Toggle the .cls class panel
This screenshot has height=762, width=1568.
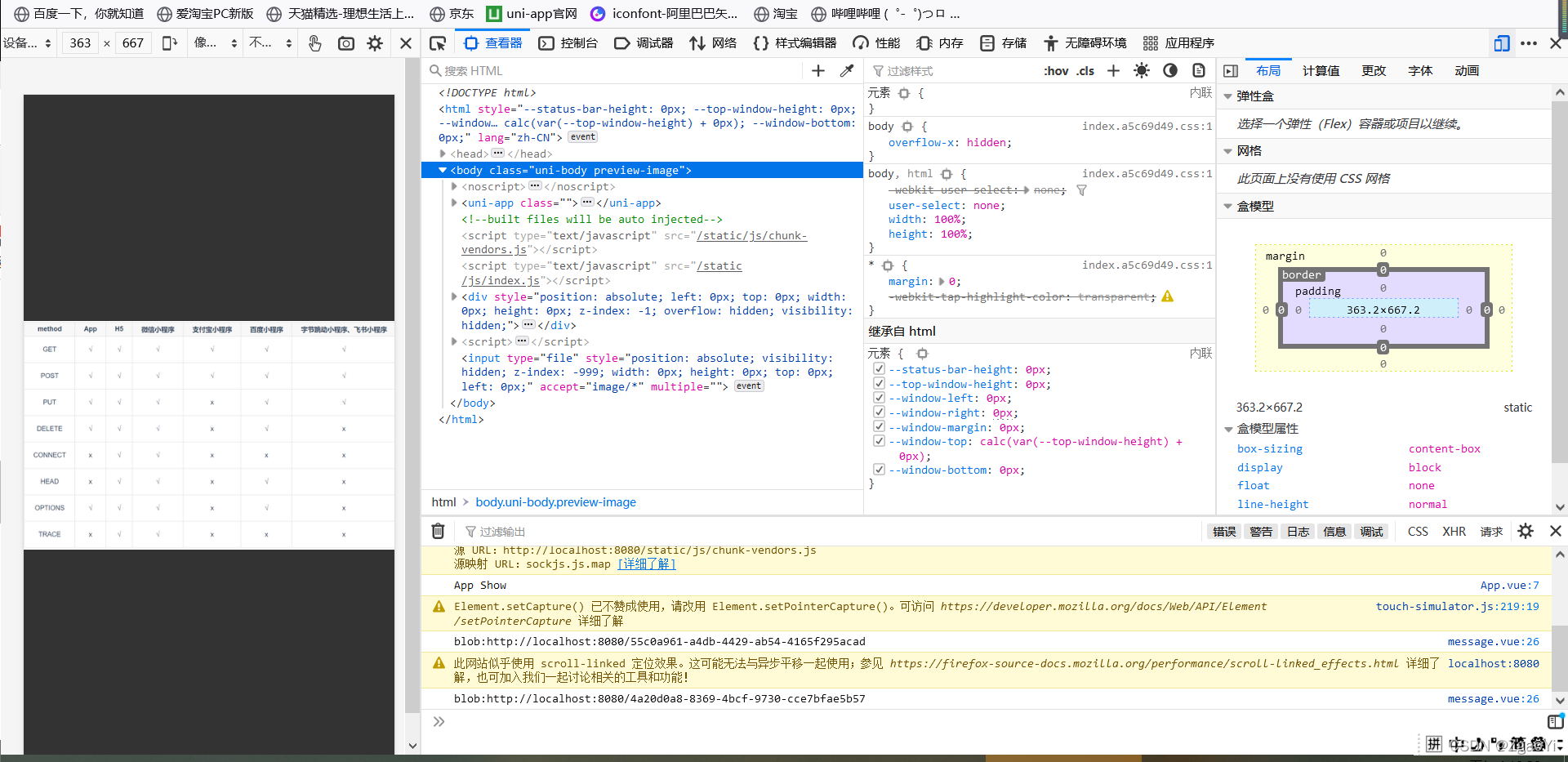pos(1085,71)
